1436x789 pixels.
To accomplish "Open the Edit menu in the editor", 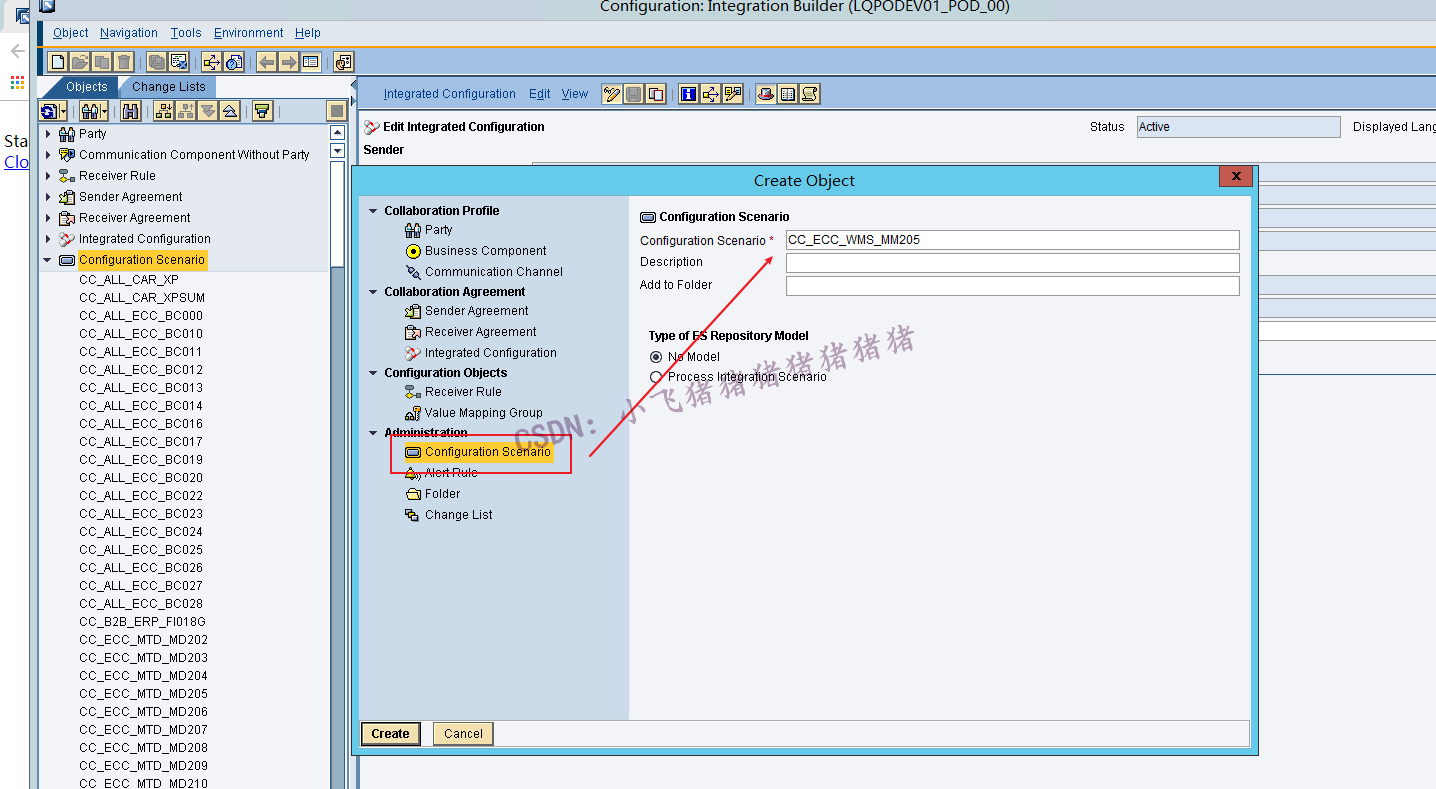I will point(540,94).
